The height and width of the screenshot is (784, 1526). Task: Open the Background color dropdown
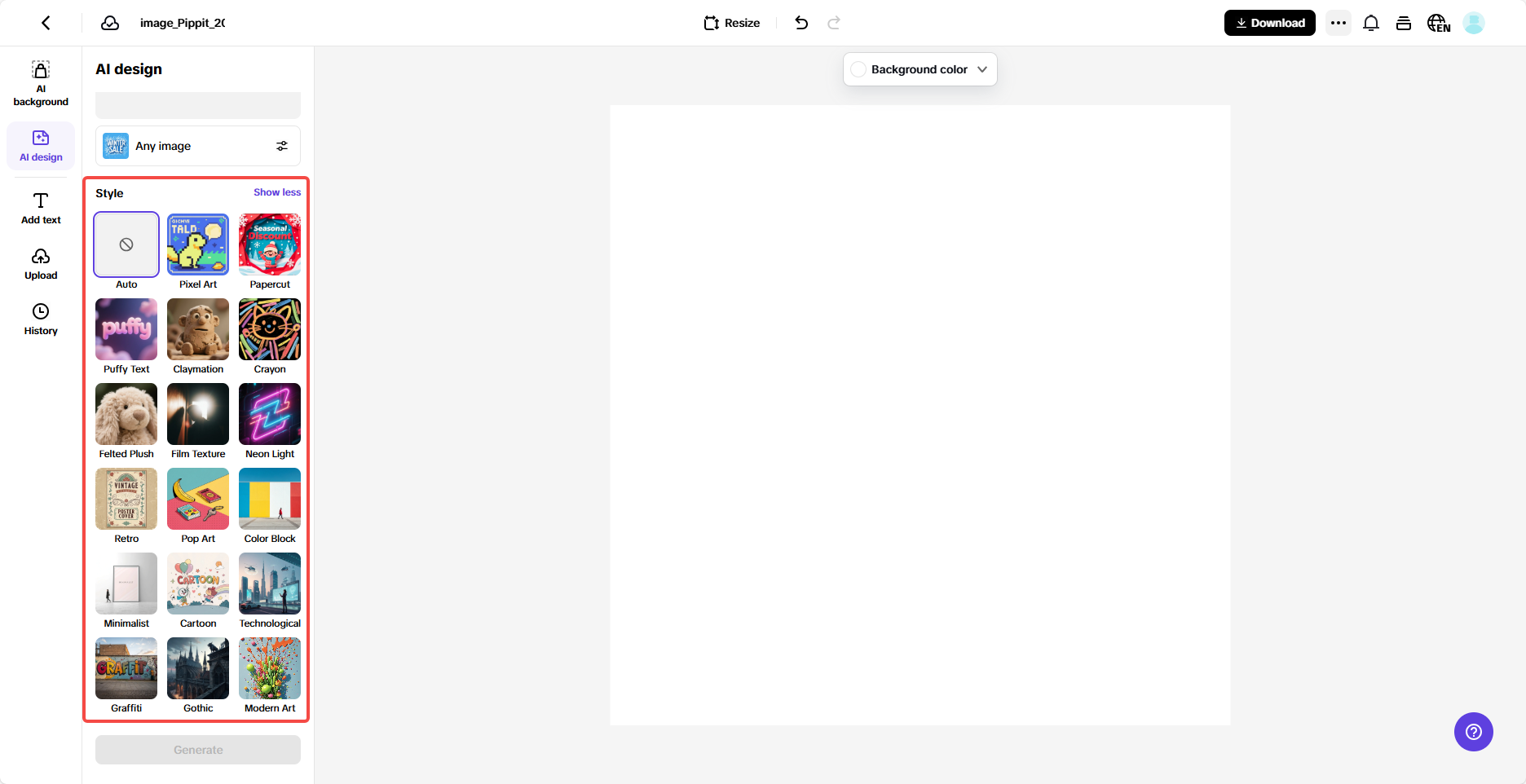[x=920, y=69]
